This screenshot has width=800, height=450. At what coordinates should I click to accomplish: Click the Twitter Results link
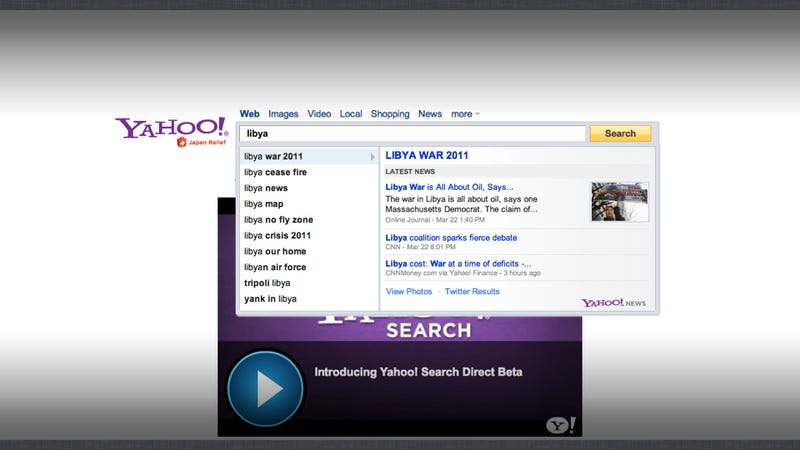472,291
